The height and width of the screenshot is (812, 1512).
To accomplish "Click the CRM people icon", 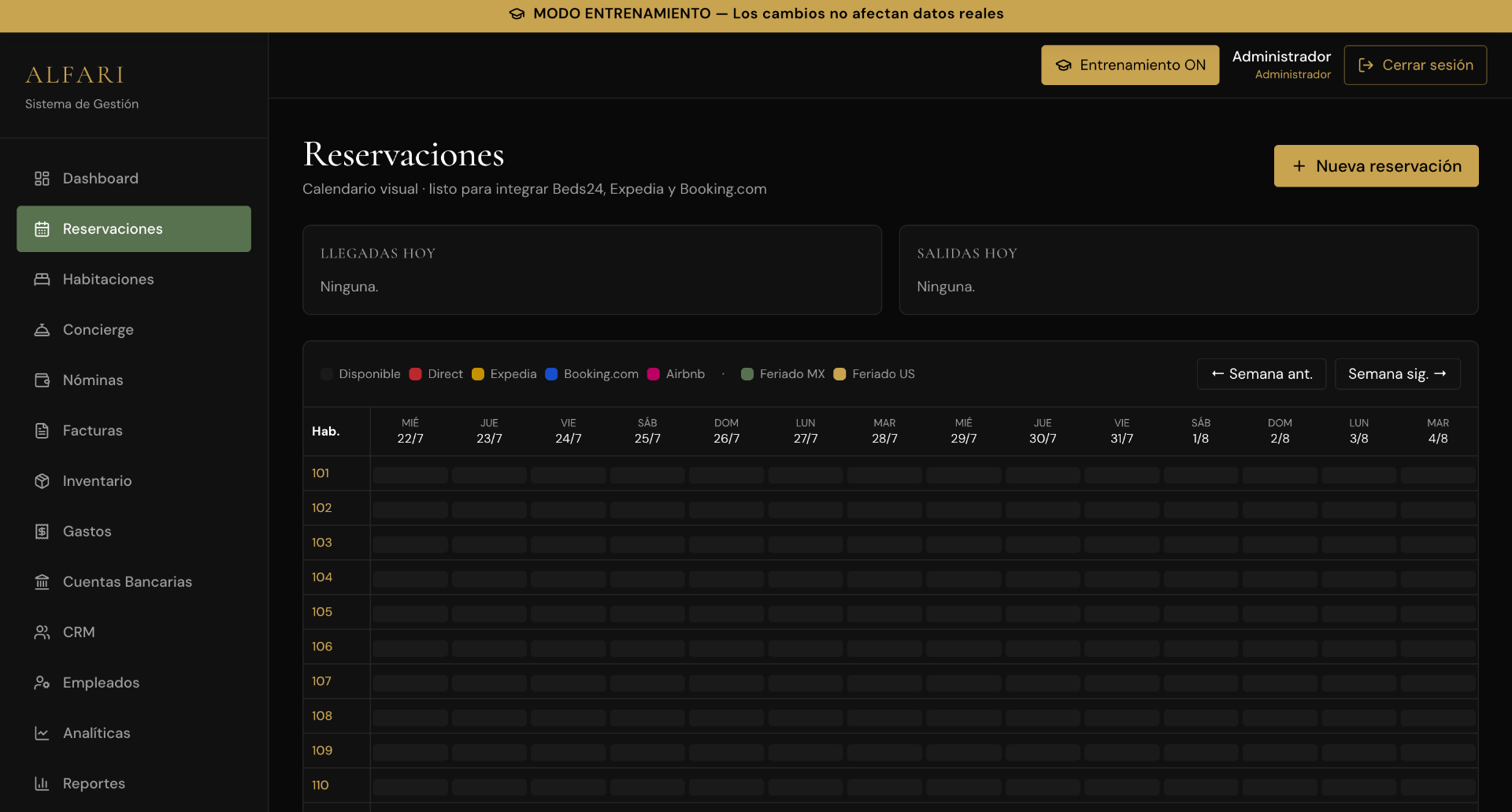I will 42,632.
